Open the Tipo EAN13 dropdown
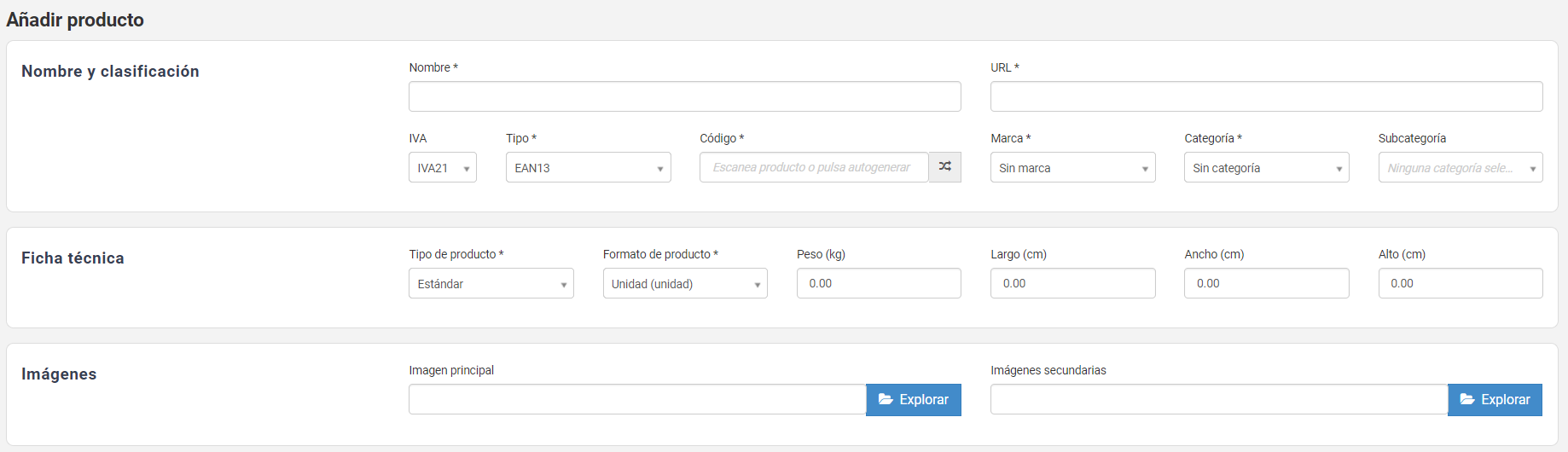 point(589,167)
